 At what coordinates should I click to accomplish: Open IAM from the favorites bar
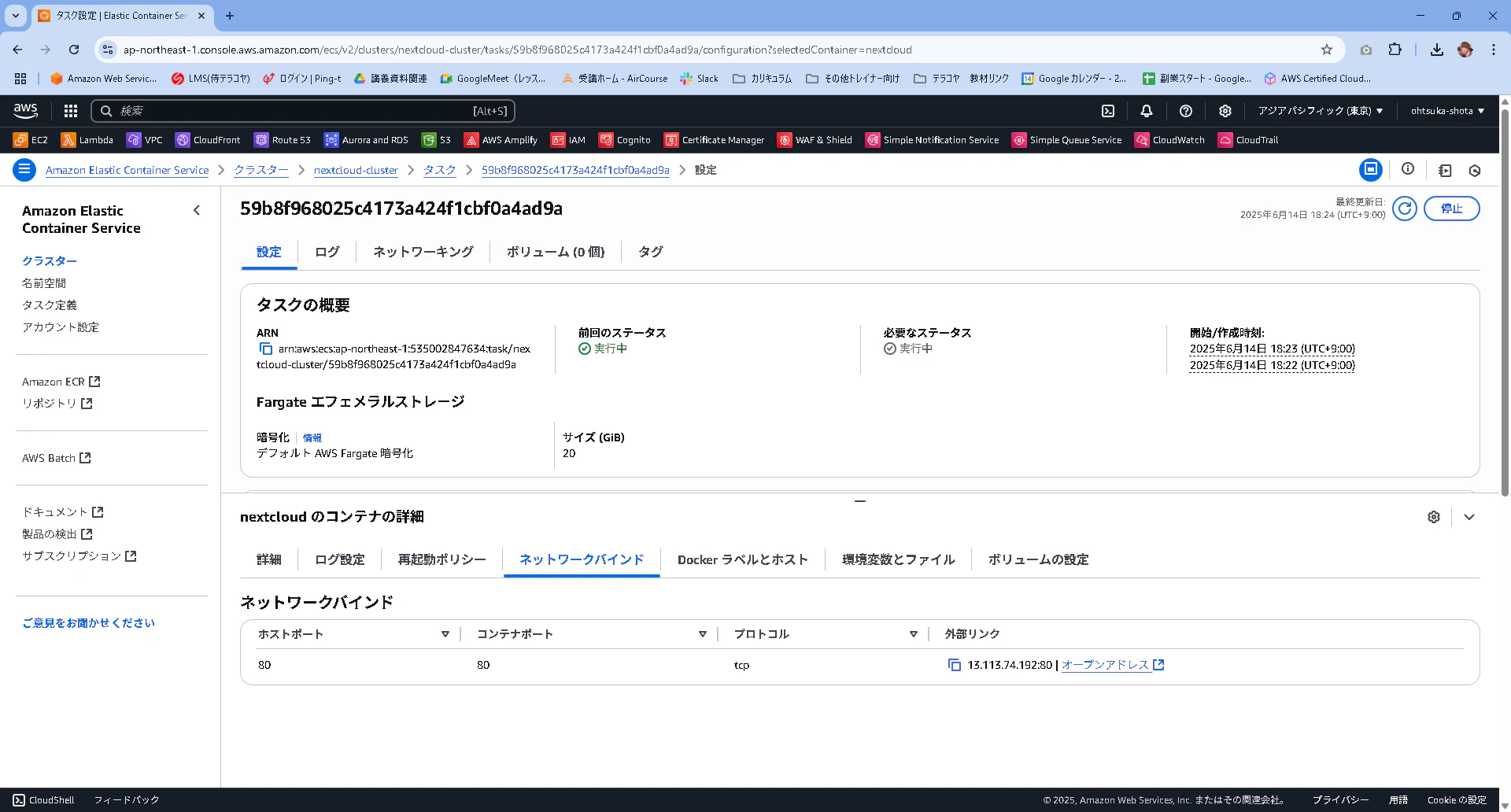tap(568, 140)
